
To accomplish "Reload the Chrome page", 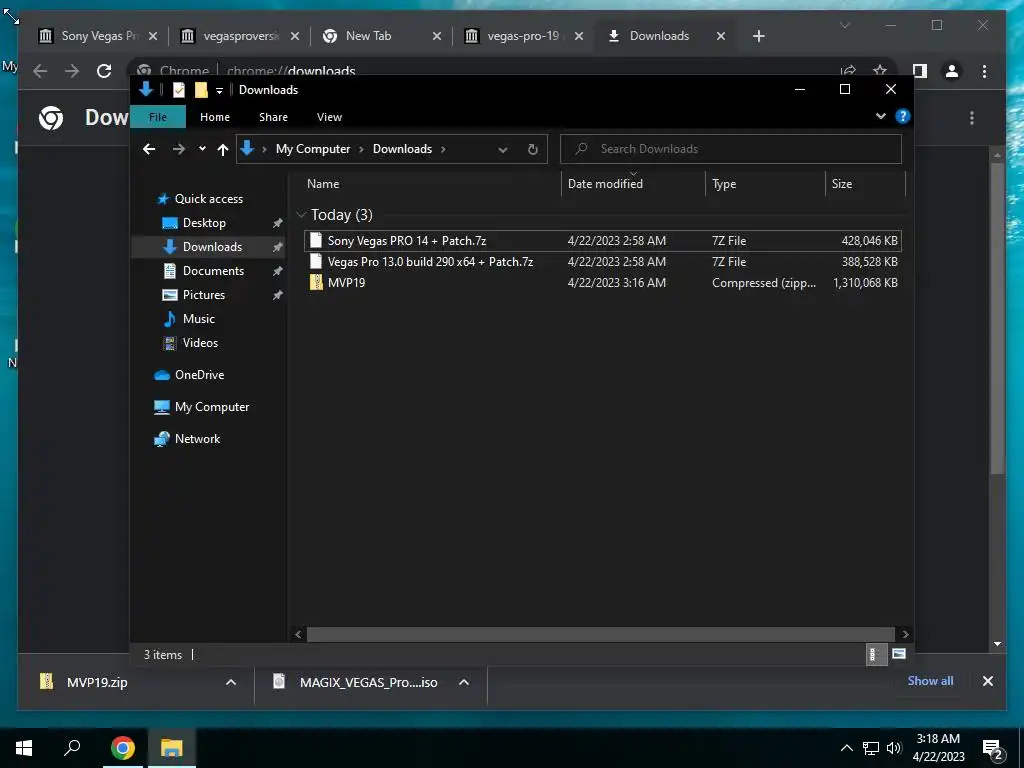I will pyautogui.click(x=104, y=71).
